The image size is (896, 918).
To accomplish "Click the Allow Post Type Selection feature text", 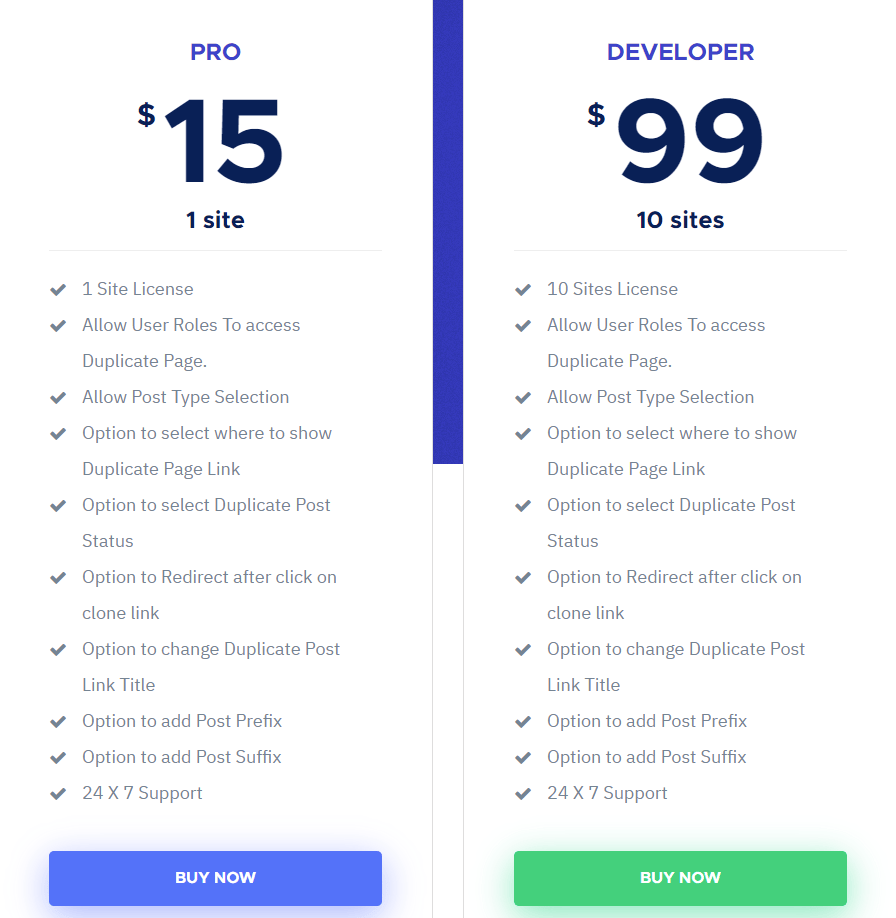I will 185,397.
